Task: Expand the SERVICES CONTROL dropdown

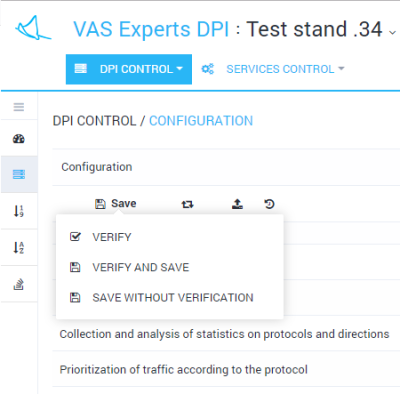Action: click(x=285, y=69)
